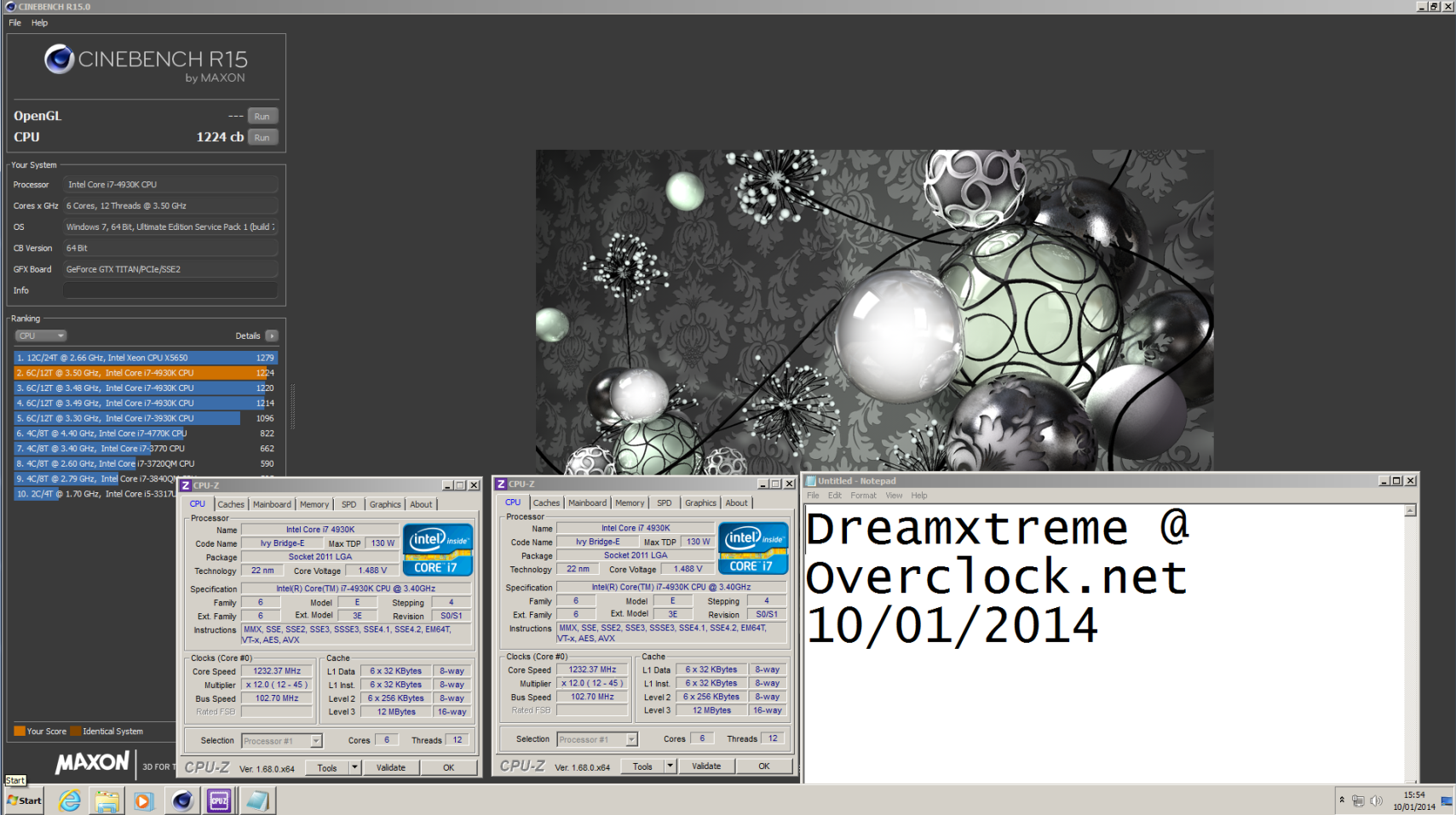Select ranking row i7-3930K CPU 1096
The height and width of the screenshot is (815, 1456).
(x=146, y=418)
